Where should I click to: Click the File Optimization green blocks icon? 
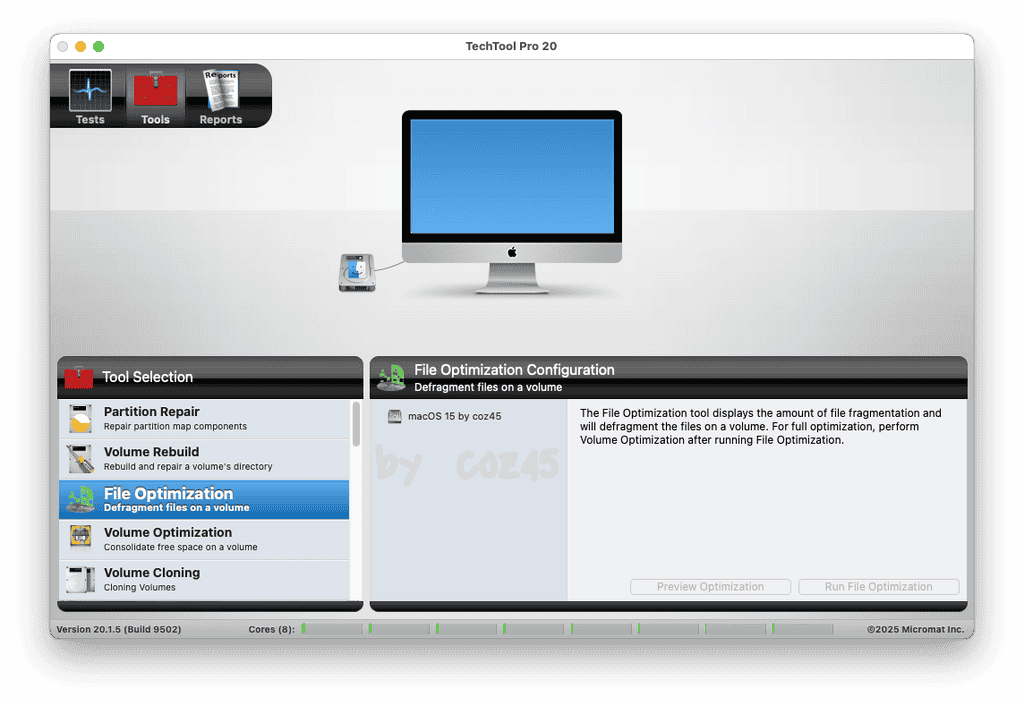point(80,499)
